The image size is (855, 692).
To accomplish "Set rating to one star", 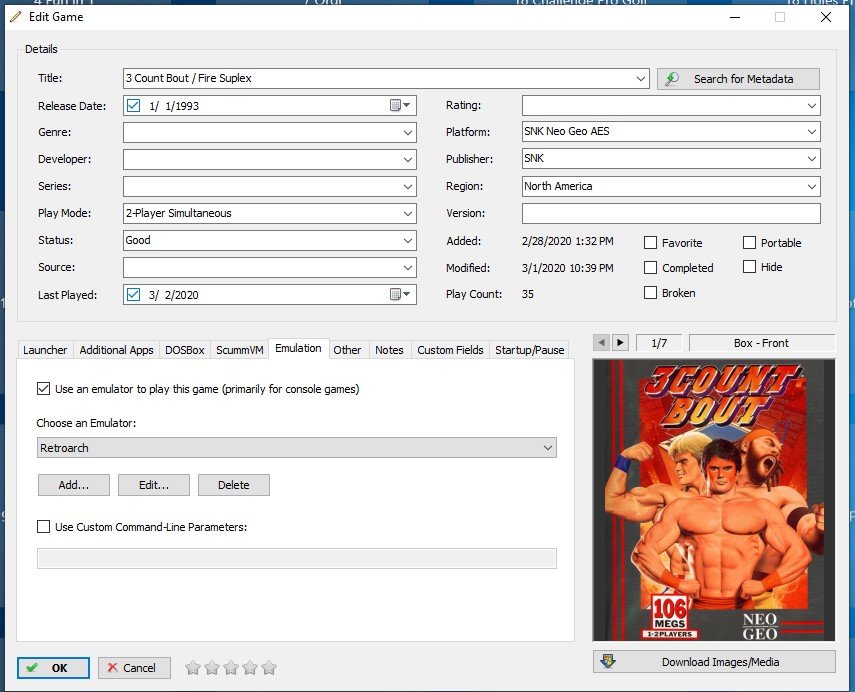I will (x=192, y=667).
